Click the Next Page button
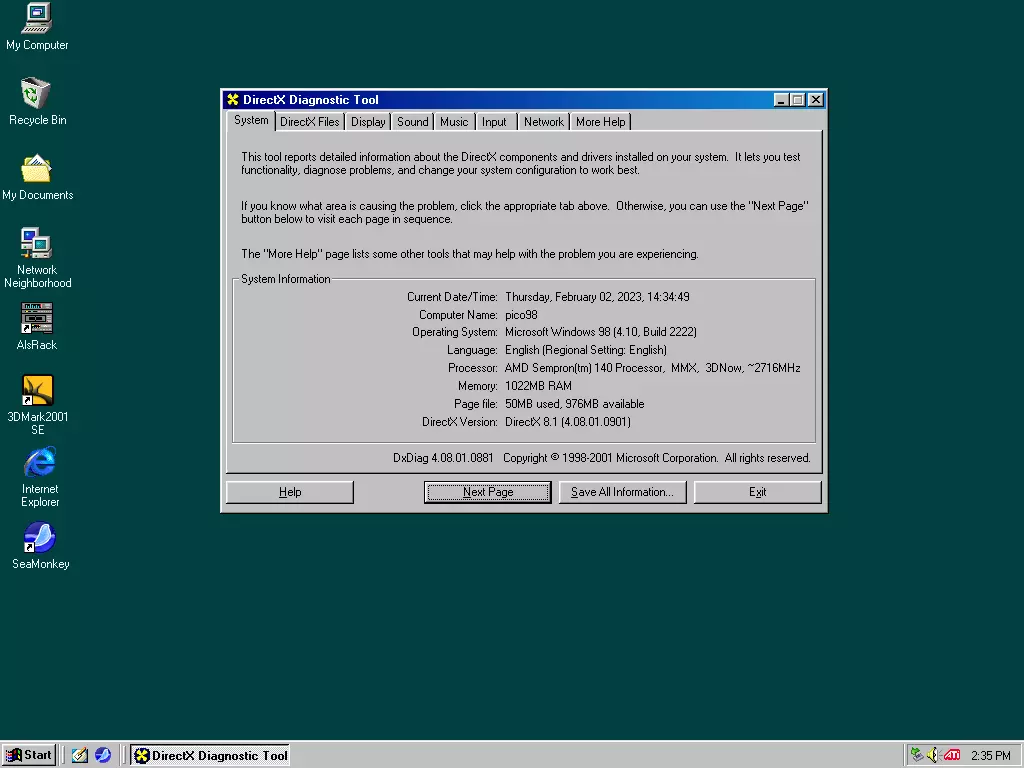This screenshot has width=1024, height=768. [x=488, y=492]
